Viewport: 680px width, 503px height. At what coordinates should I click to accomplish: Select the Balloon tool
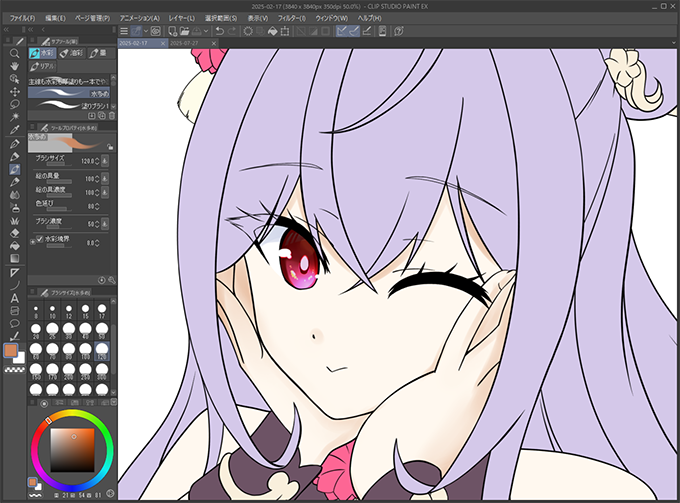click(14, 323)
